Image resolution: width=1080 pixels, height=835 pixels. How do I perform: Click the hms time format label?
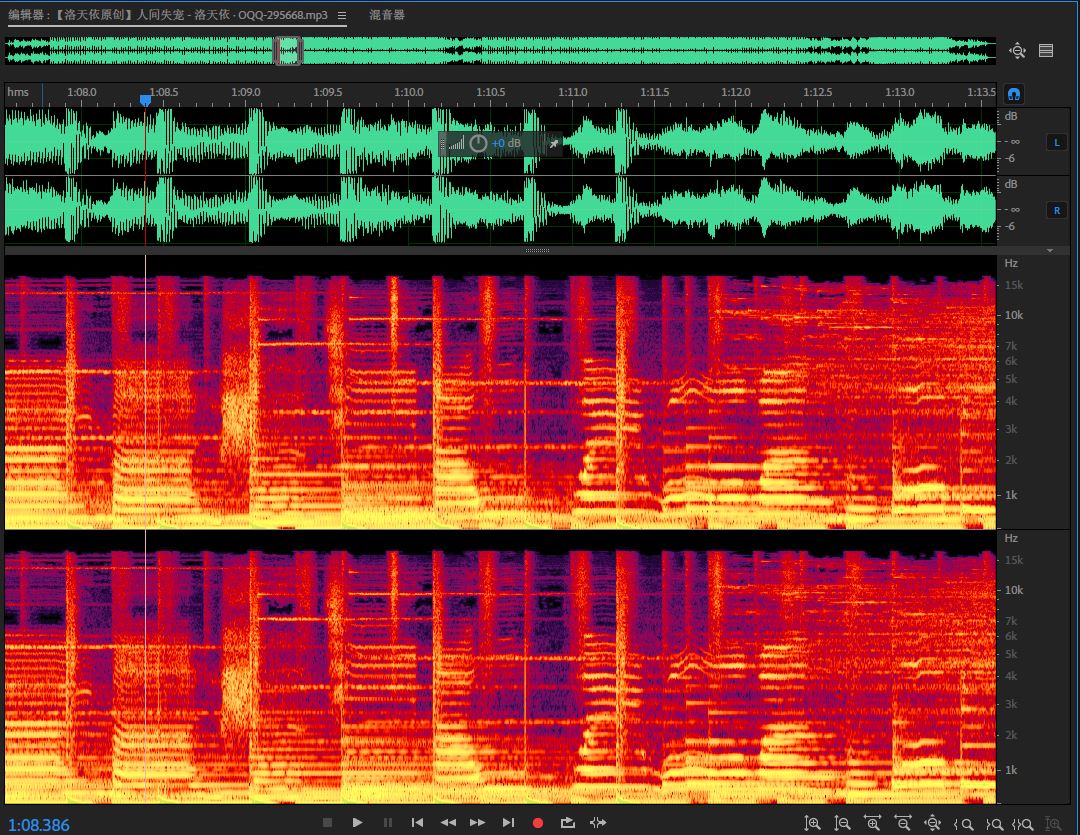[19, 92]
